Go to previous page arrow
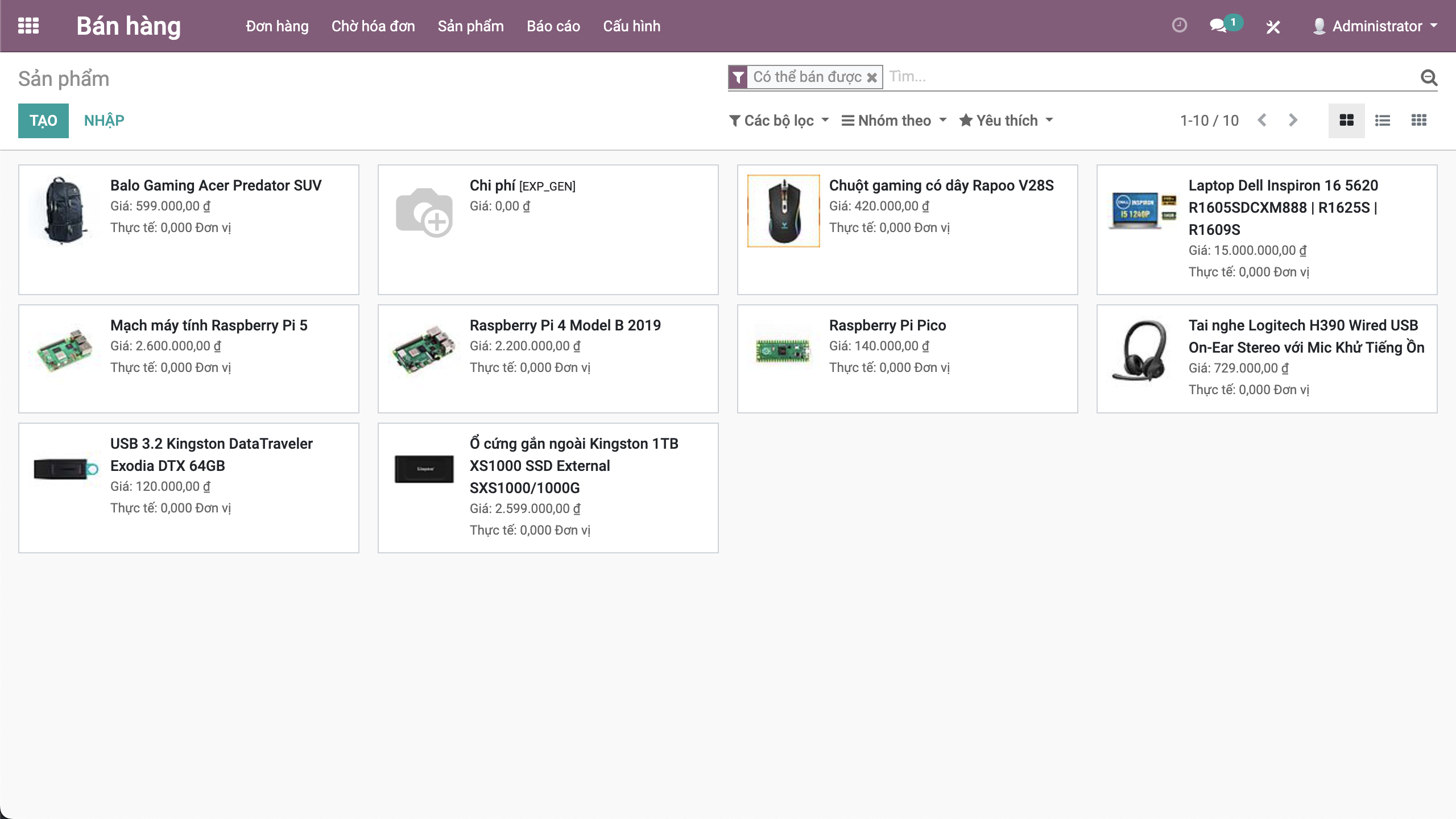This screenshot has width=1456, height=819. tap(1262, 121)
